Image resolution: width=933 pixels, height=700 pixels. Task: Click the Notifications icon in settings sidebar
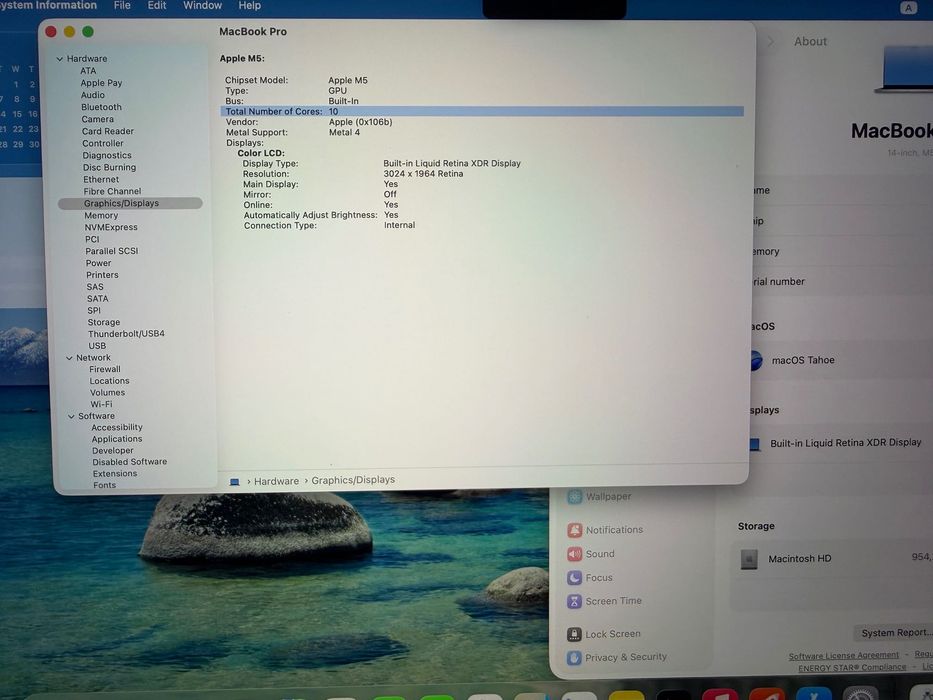pos(574,530)
